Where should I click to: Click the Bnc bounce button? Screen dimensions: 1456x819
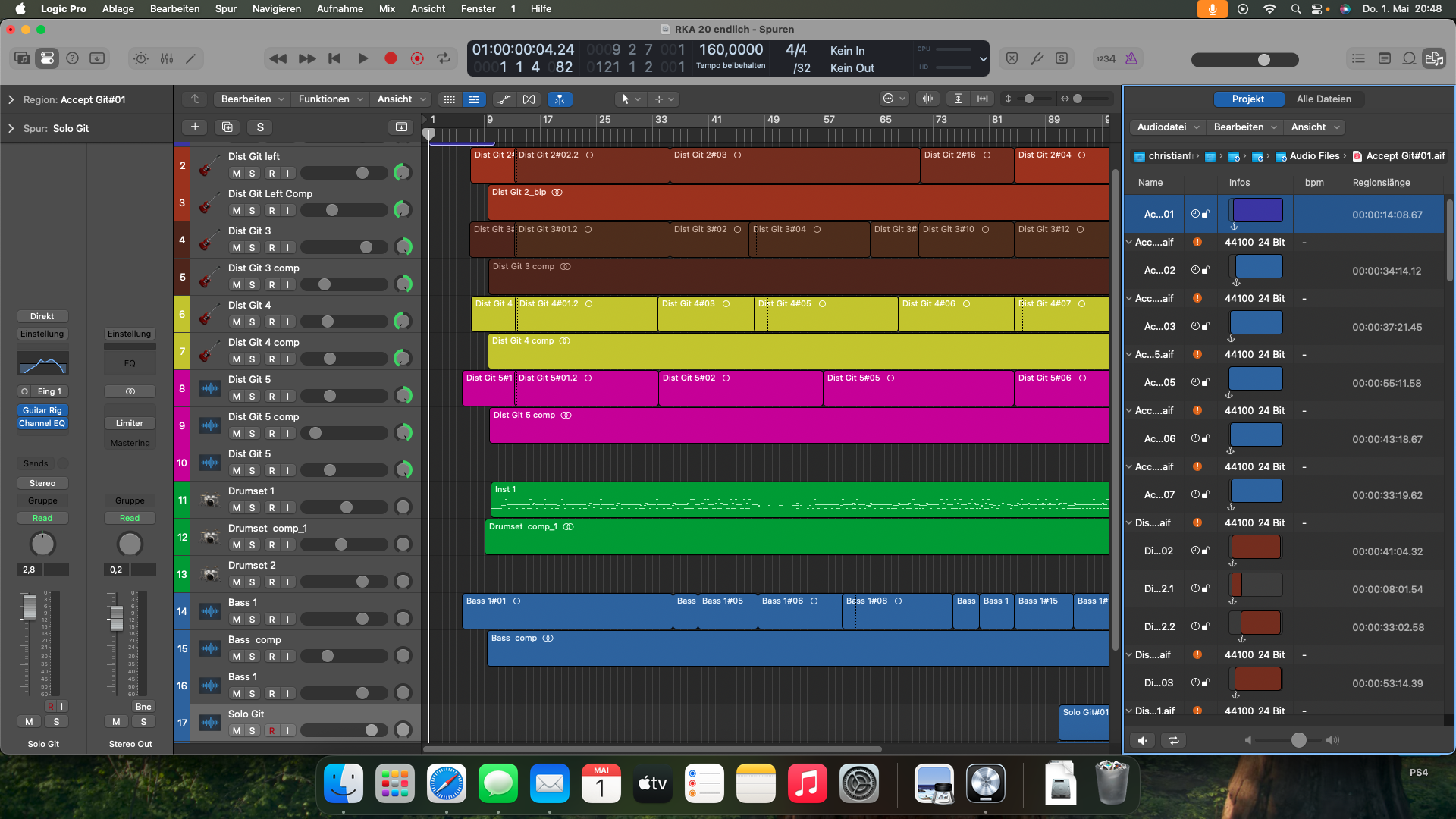point(143,707)
